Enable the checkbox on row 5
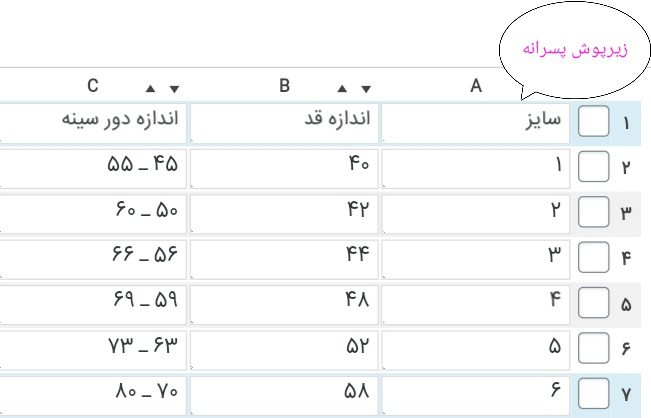Image resolution: width=651 pixels, height=418 pixels. tap(594, 304)
